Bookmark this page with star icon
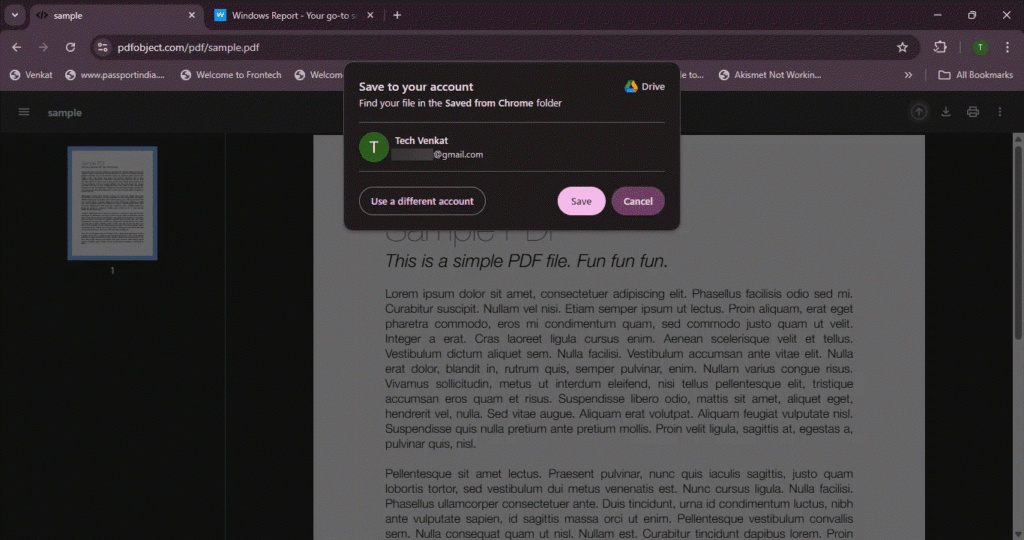 pyautogui.click(x=902, y=47)
